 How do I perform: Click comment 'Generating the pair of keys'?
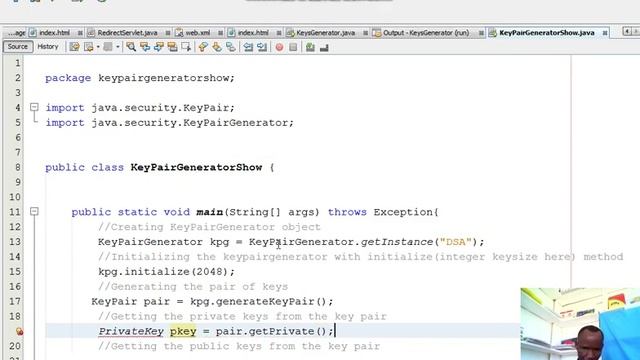point(193,287)
